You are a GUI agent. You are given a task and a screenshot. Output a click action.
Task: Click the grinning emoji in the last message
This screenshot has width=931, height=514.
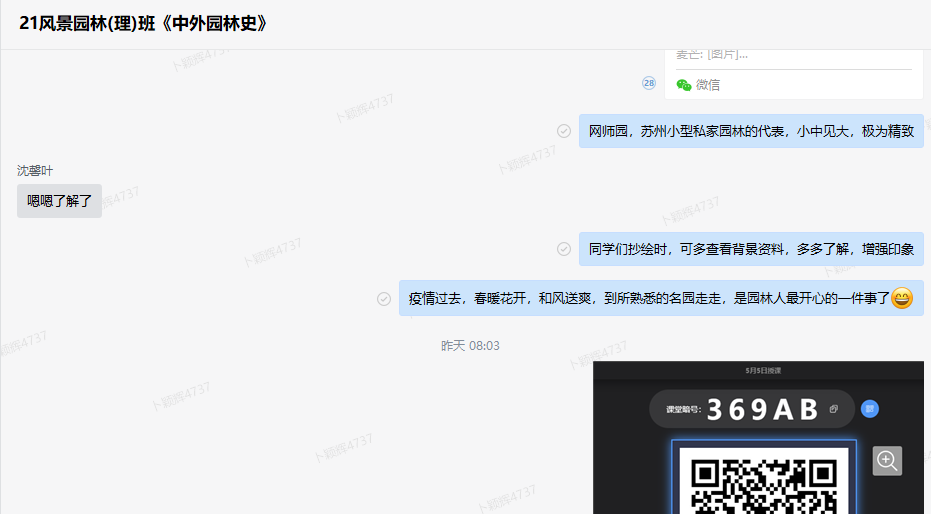click(x=902, y=298)
